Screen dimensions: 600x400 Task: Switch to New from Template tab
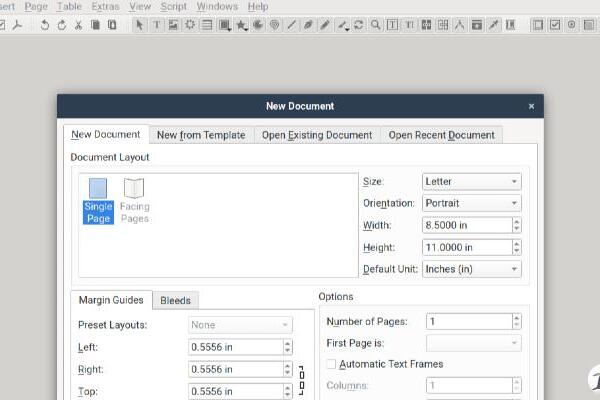pyautogui.click(x=200, y=135)
